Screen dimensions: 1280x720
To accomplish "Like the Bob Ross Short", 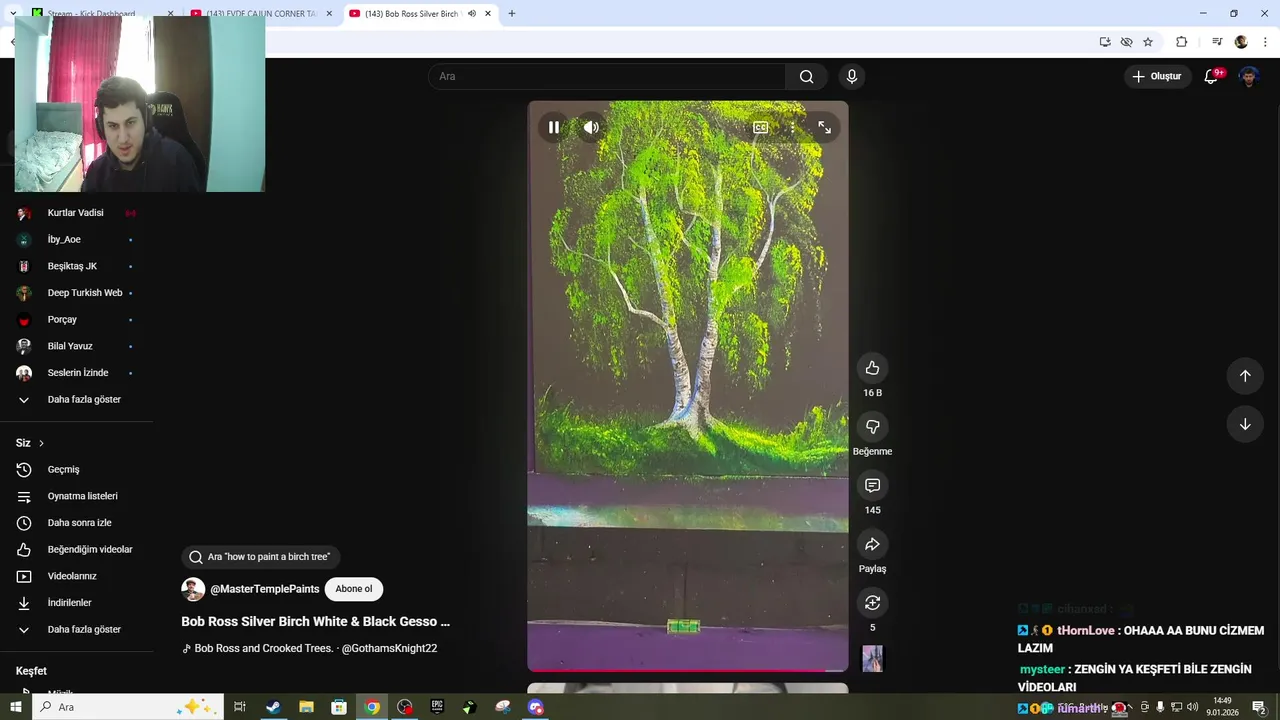I will pyautogui.click(x=872, y=368).
